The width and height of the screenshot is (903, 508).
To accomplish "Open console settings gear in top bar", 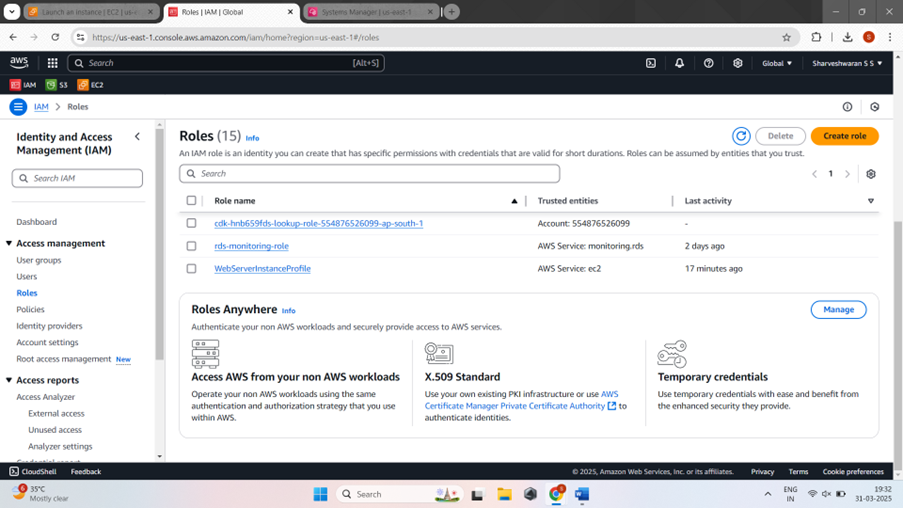I will pyautogui.click(x=738, y=63).
